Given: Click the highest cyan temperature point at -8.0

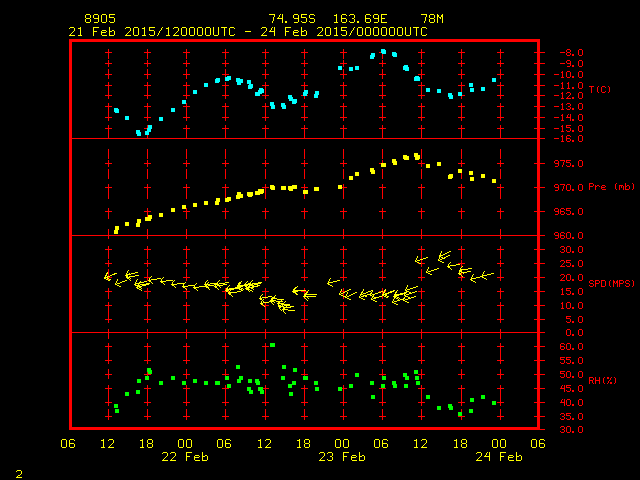Looking at the screenshot, I should (x=383, y=52).
